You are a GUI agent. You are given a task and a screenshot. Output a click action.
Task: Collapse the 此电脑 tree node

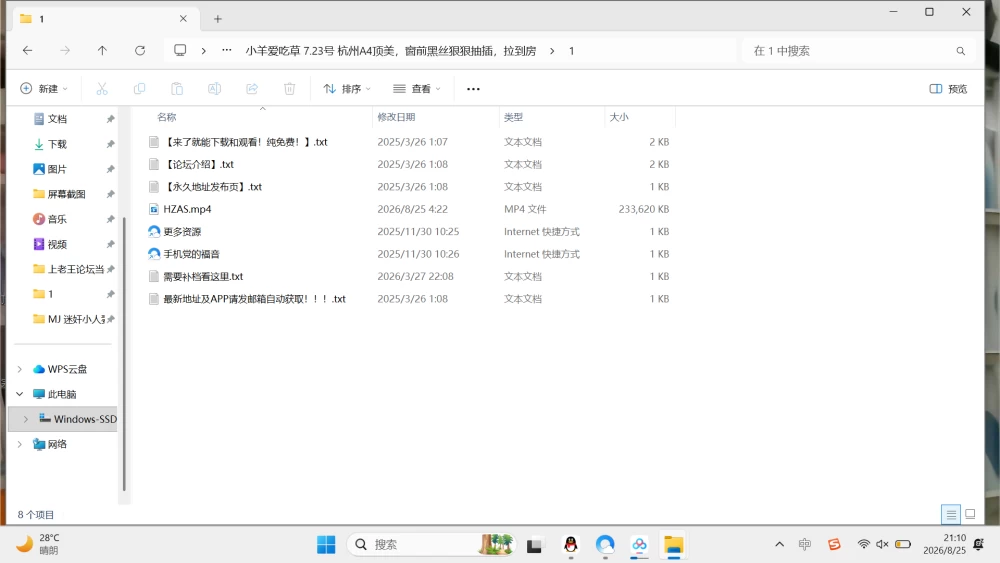coord(20,394)
